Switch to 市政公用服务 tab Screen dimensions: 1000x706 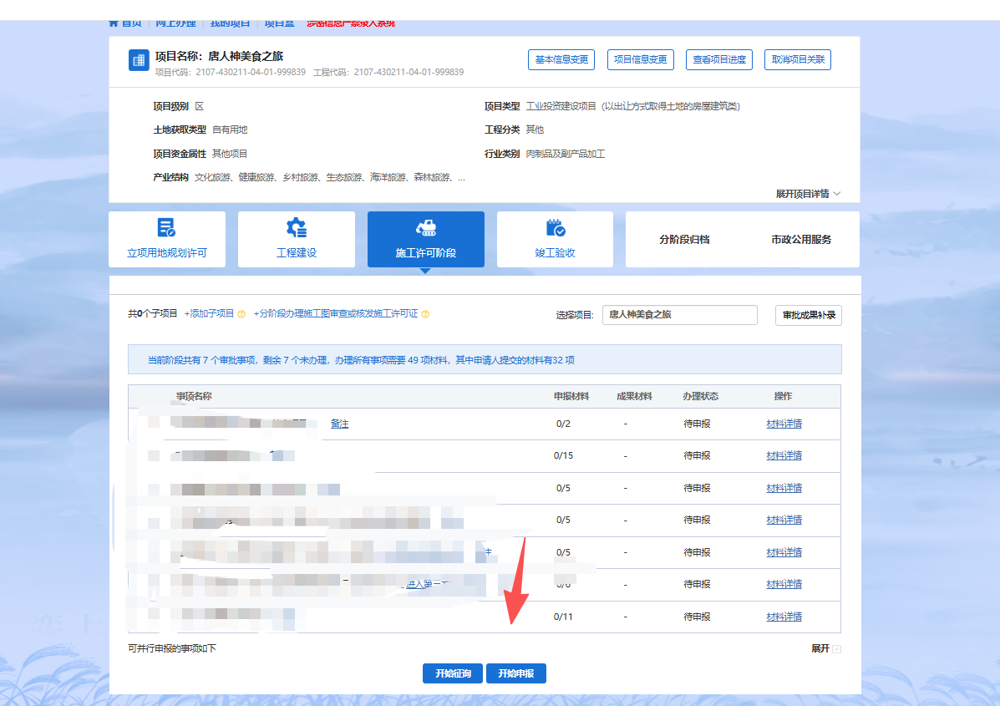pyautogui.click(x=801, y=240)
